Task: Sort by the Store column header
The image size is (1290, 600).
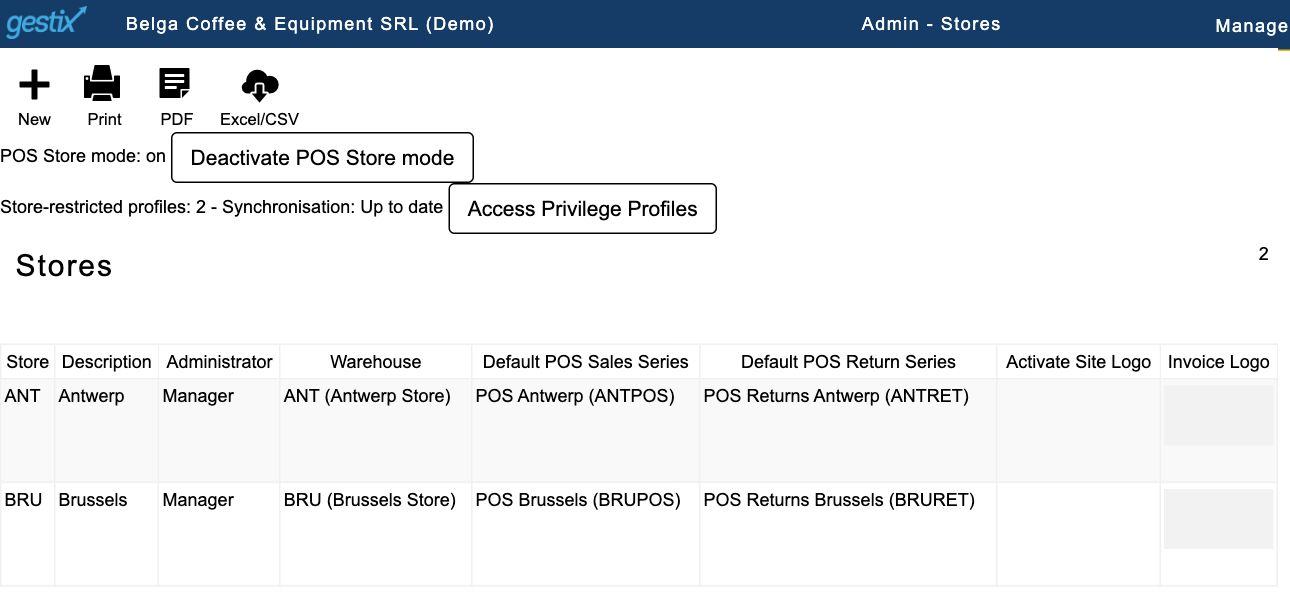Action: 27,362
